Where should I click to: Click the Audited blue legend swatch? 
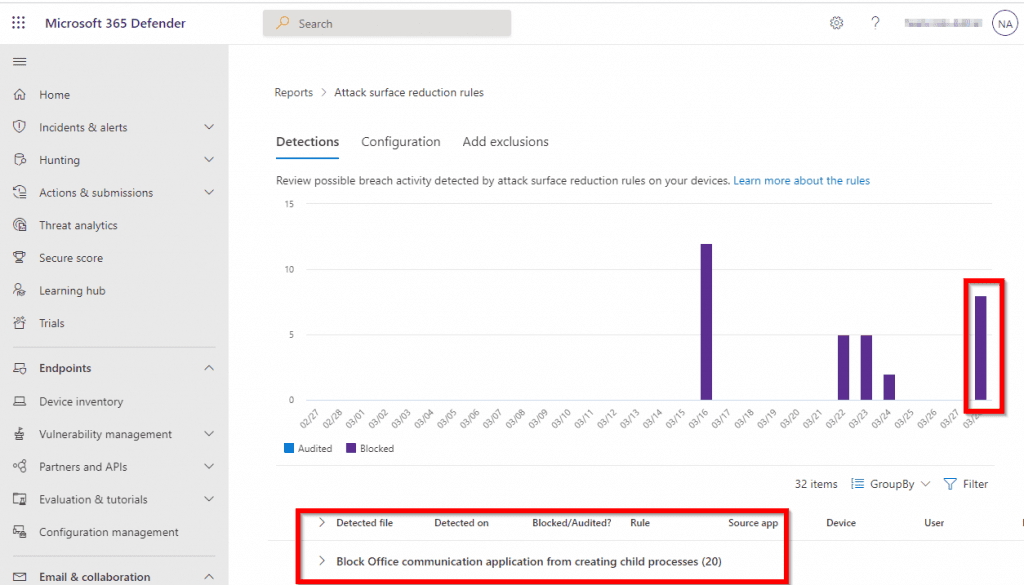[x=289, y=448]
